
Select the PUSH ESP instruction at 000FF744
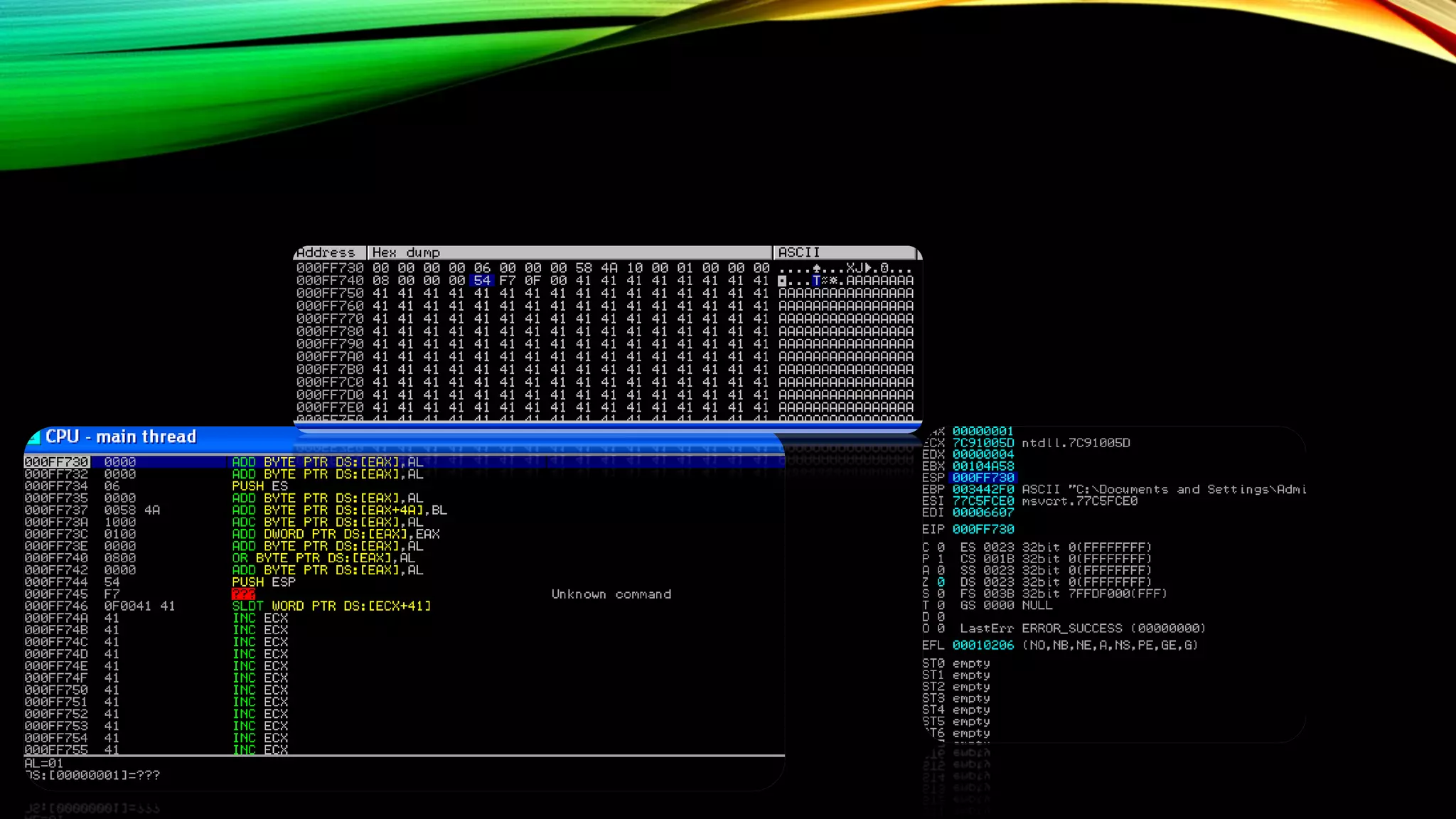263,582
